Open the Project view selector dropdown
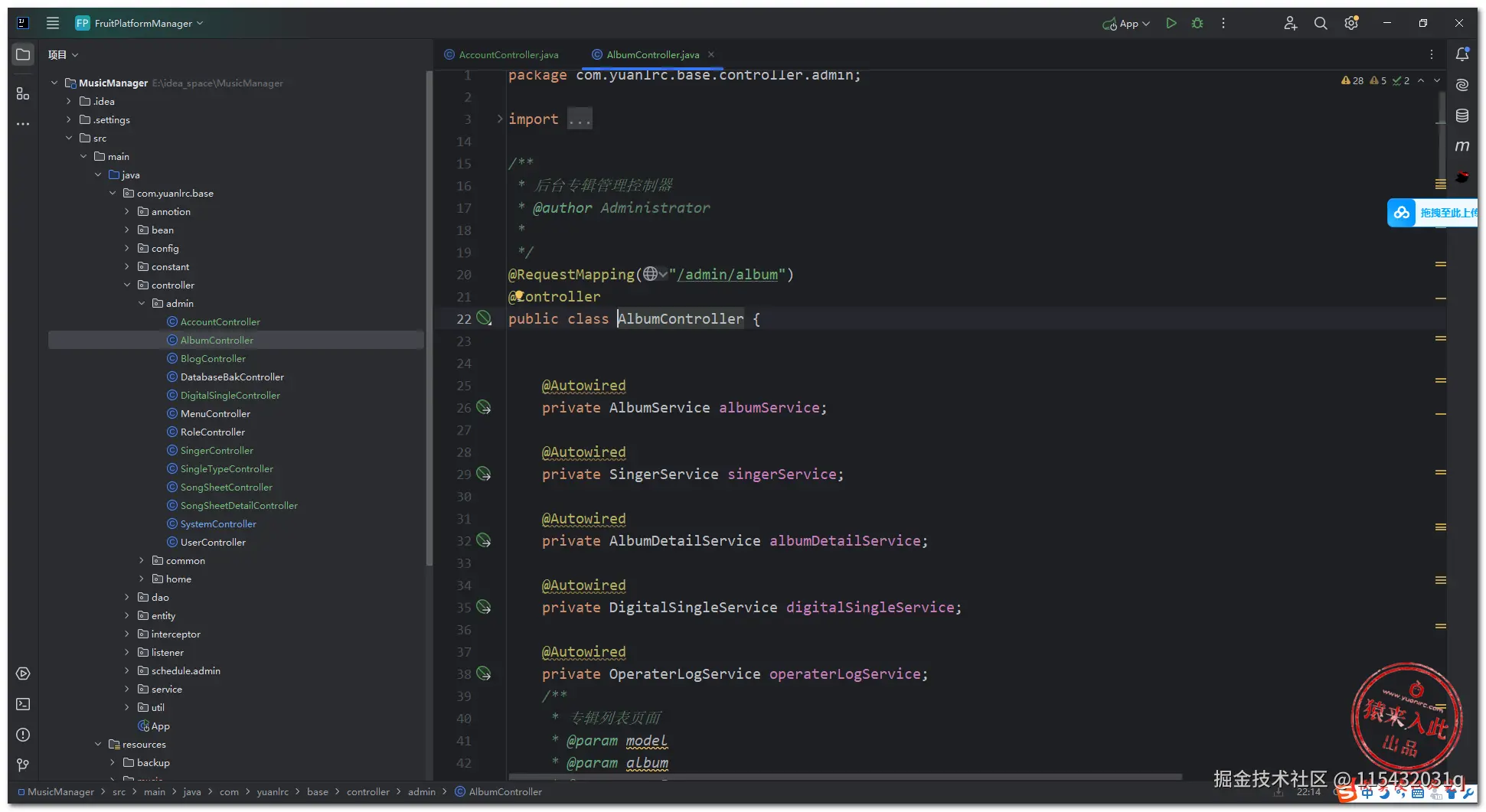The height and width of the screenshot is (812, 1486). coord(63,54)
